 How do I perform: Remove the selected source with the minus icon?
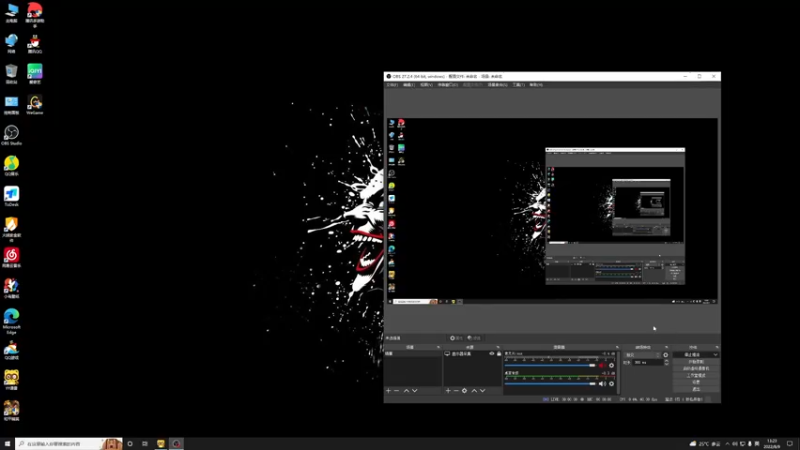pyautogui.click(x=456, y=391)
